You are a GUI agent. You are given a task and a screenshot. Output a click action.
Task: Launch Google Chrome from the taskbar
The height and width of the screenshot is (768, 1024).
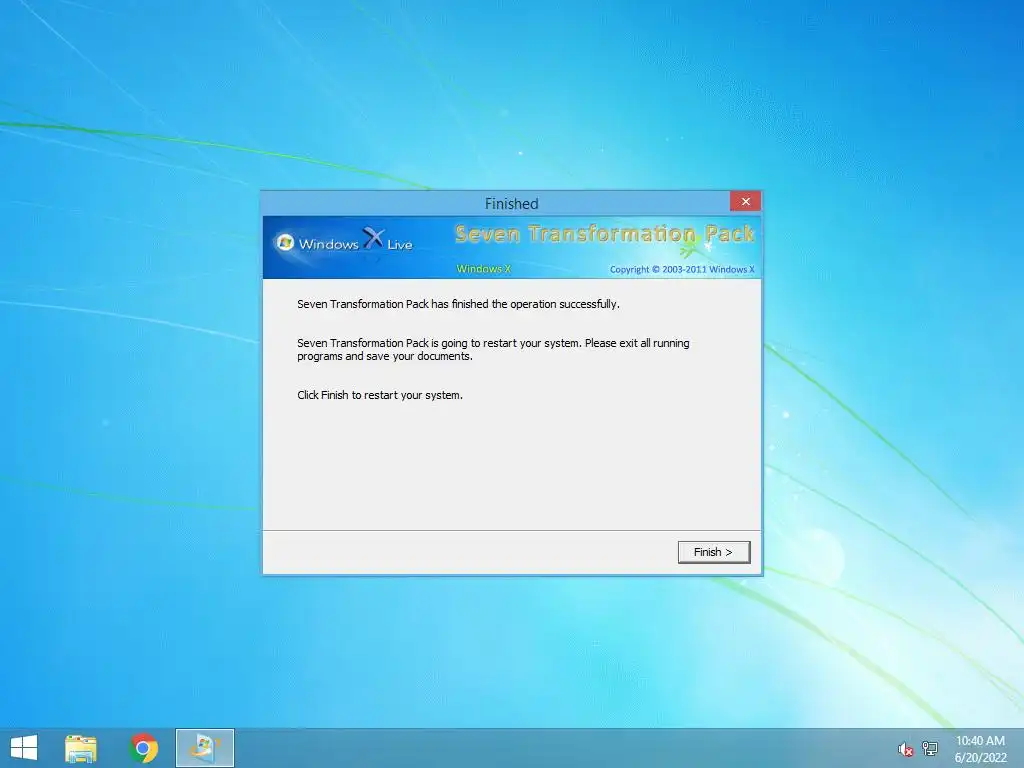coord(144,748)
